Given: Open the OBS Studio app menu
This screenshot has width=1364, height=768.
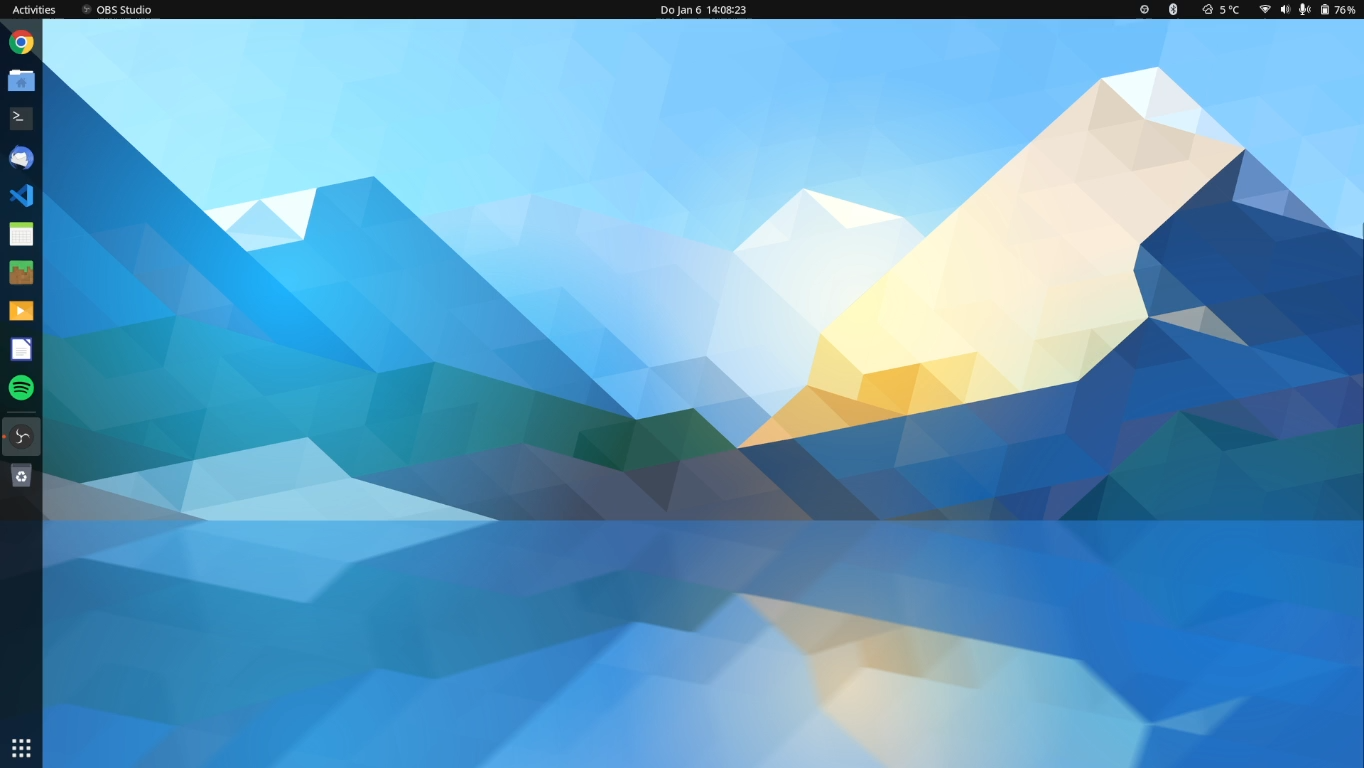Looking at the screenshot, I should pos(116,10).
